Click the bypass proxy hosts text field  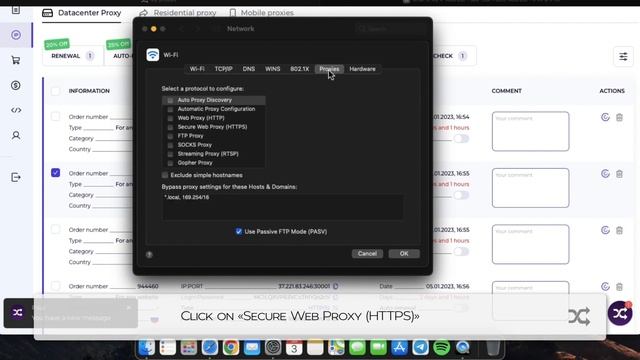pyautogui.click(x=282, y=207)
